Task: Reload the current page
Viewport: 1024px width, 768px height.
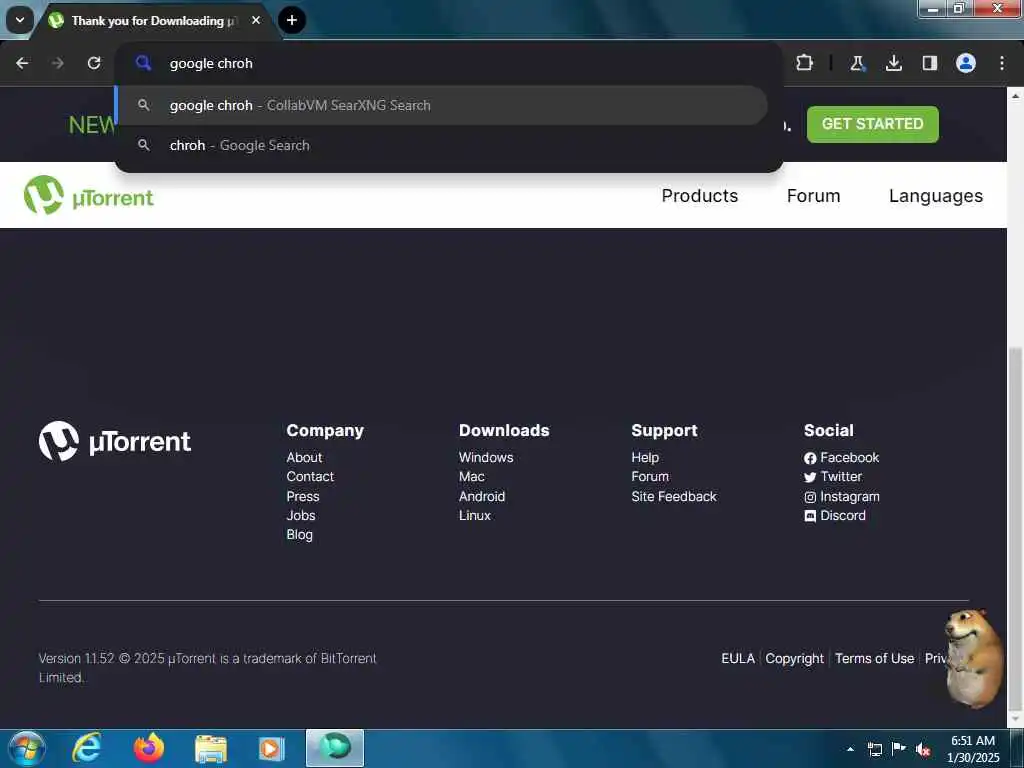Action: (94, 63)
